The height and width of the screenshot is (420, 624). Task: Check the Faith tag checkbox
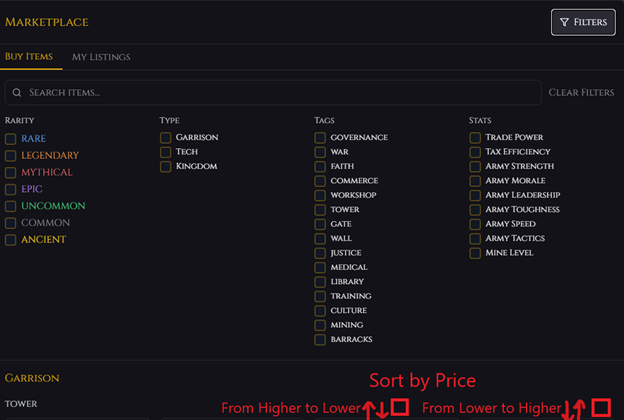tap(320, 167)
